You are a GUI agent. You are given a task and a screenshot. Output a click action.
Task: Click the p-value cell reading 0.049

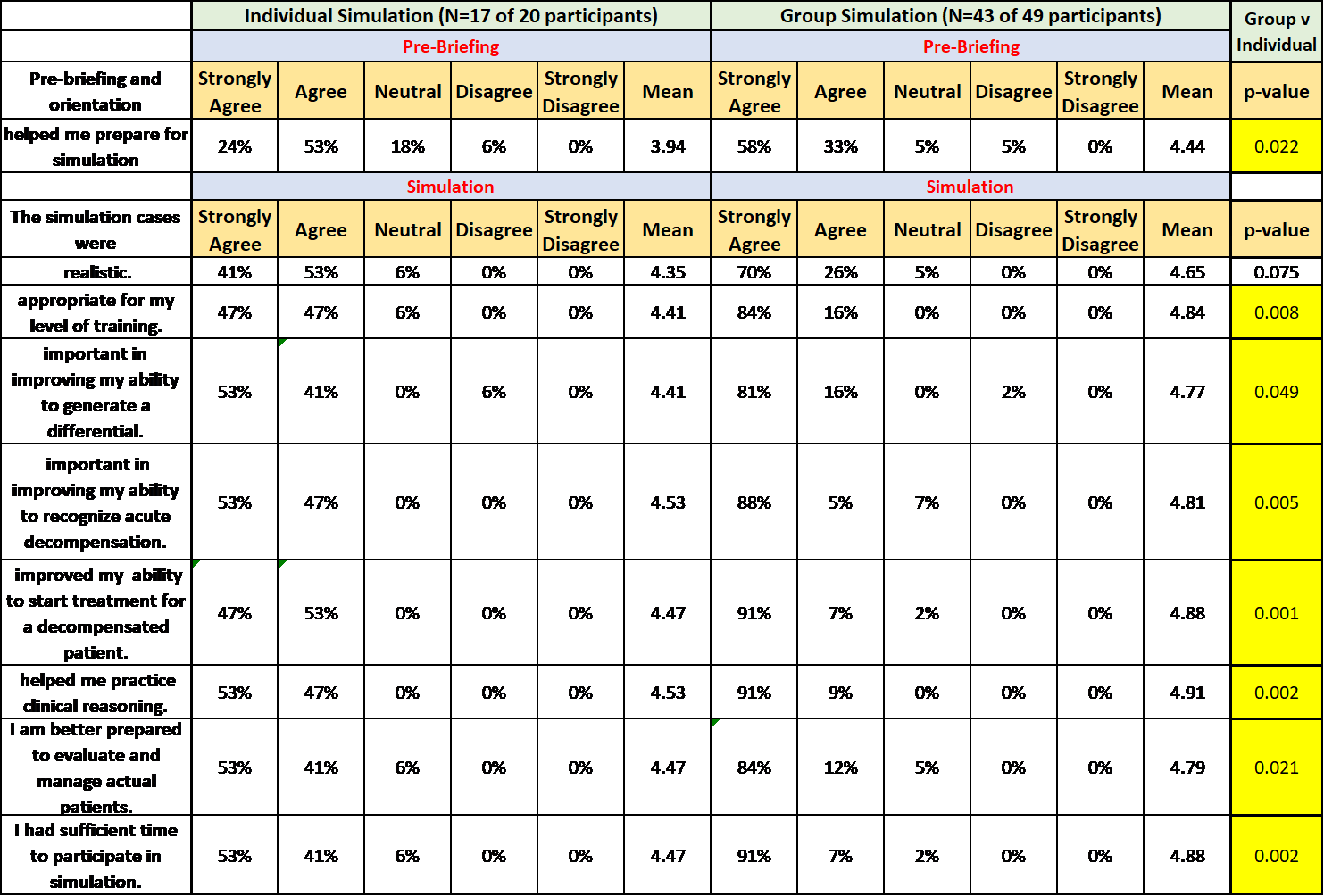(1276, 392)
